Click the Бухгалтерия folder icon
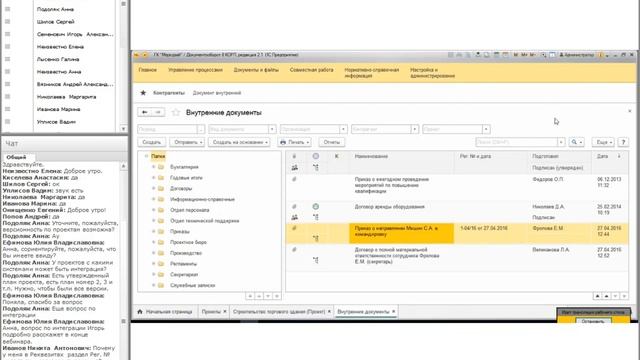The image size is (640, 360). coord(161,167)
